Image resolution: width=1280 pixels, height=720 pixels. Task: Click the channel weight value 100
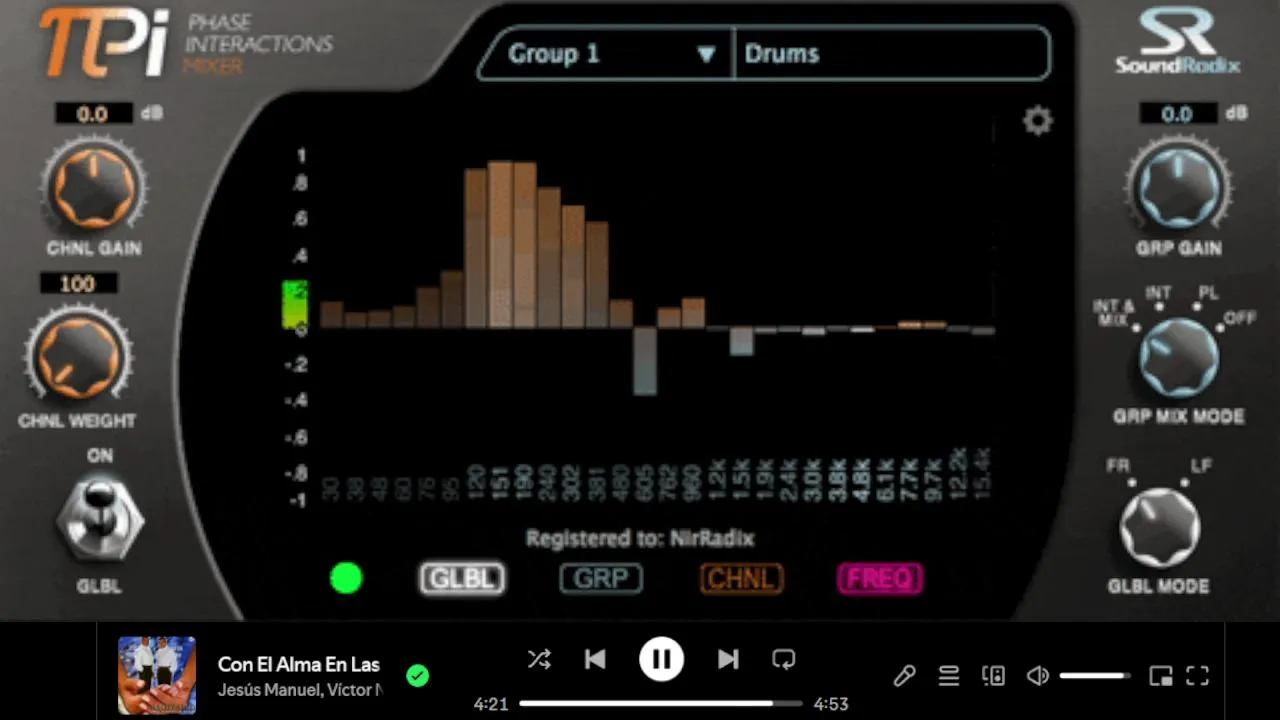click(78, 284)
